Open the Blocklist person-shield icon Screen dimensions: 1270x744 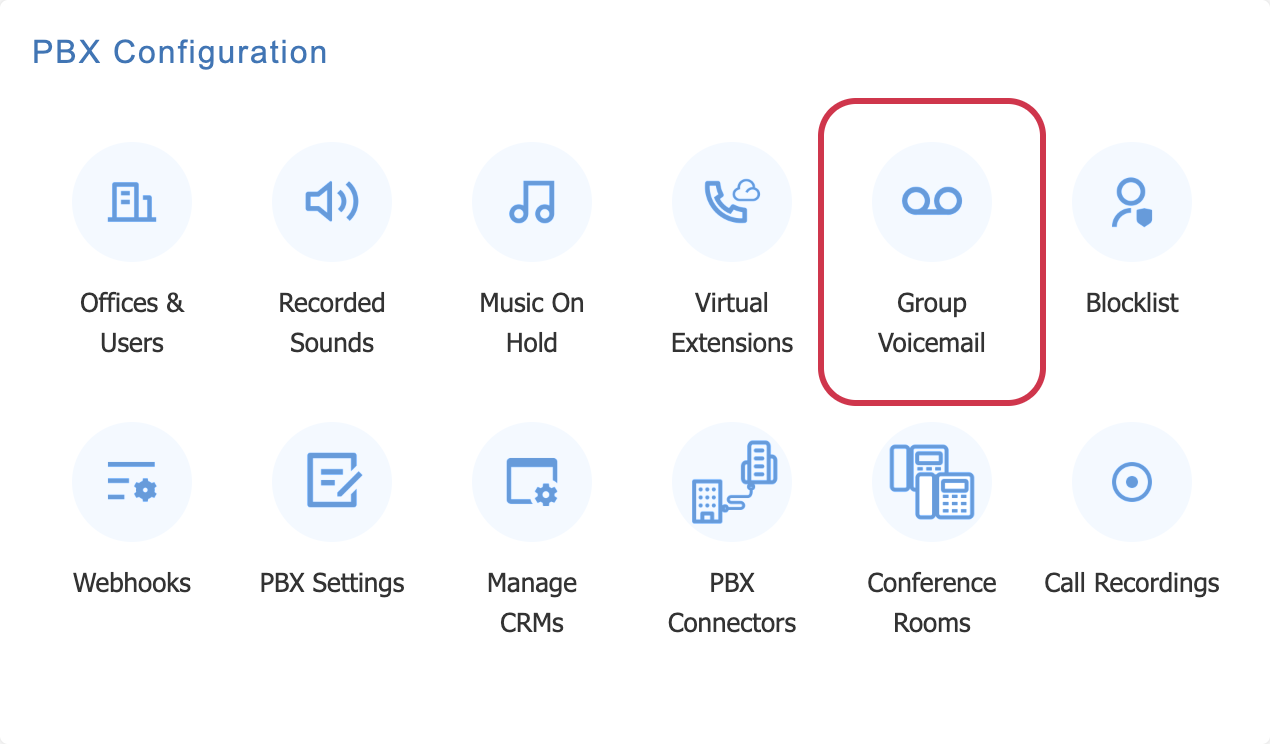pos(1132,202)
